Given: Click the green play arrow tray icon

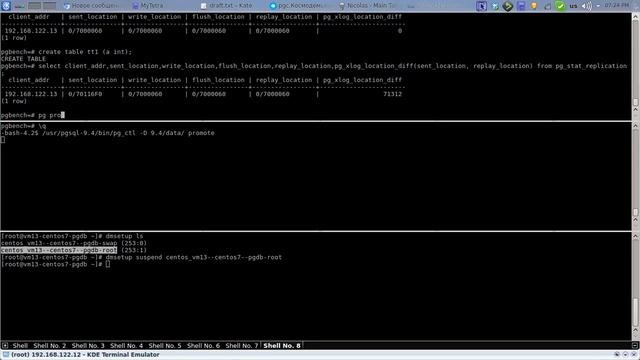Looking at the screenshot, I should 507,6.
